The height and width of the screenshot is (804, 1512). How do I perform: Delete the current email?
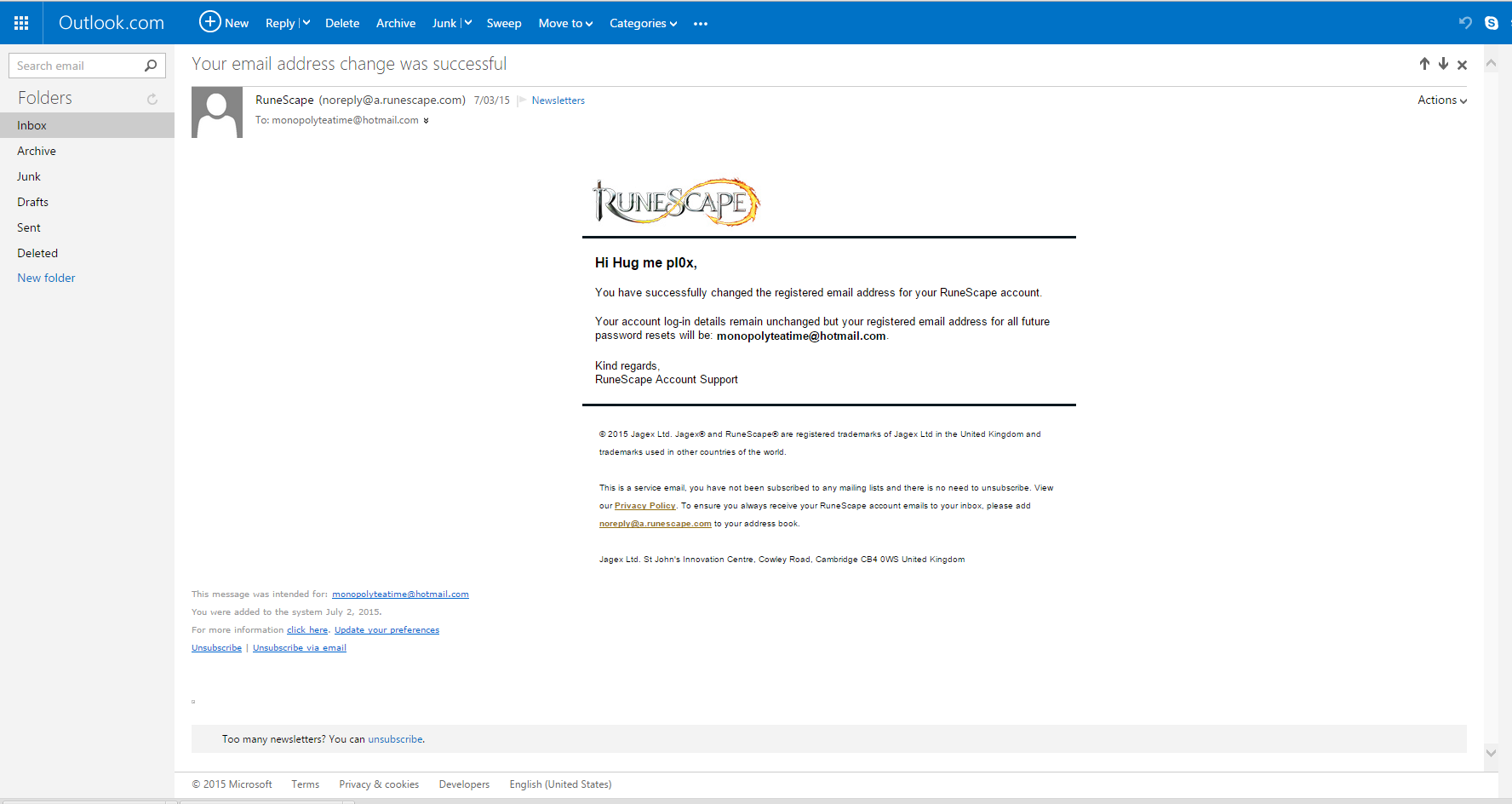coord(342,23)
